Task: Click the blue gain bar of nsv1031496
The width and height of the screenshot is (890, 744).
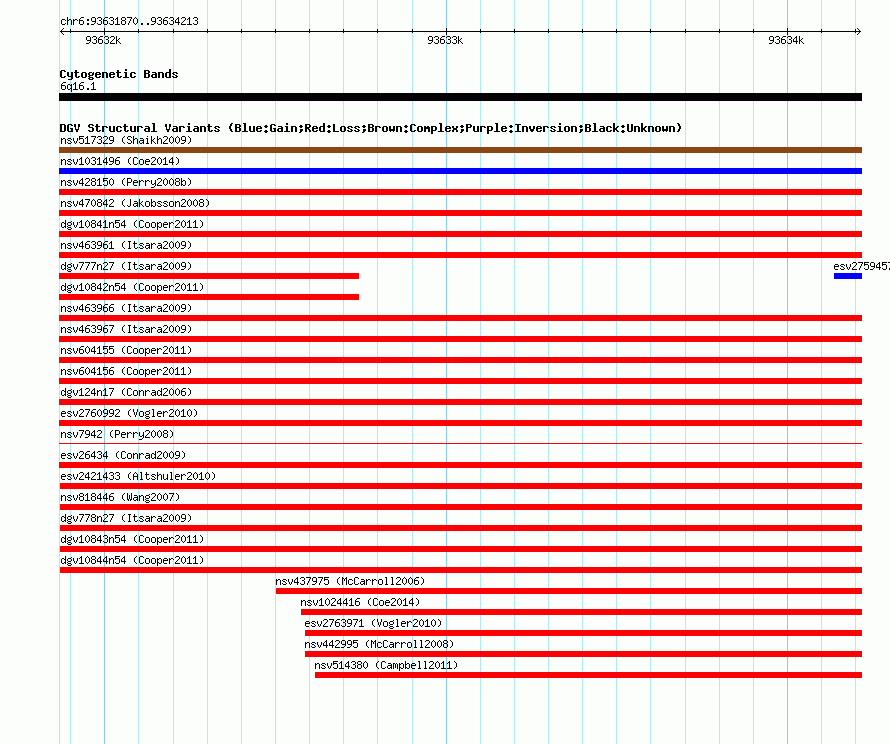Action: pyautogui.click(x=460, y=171)
